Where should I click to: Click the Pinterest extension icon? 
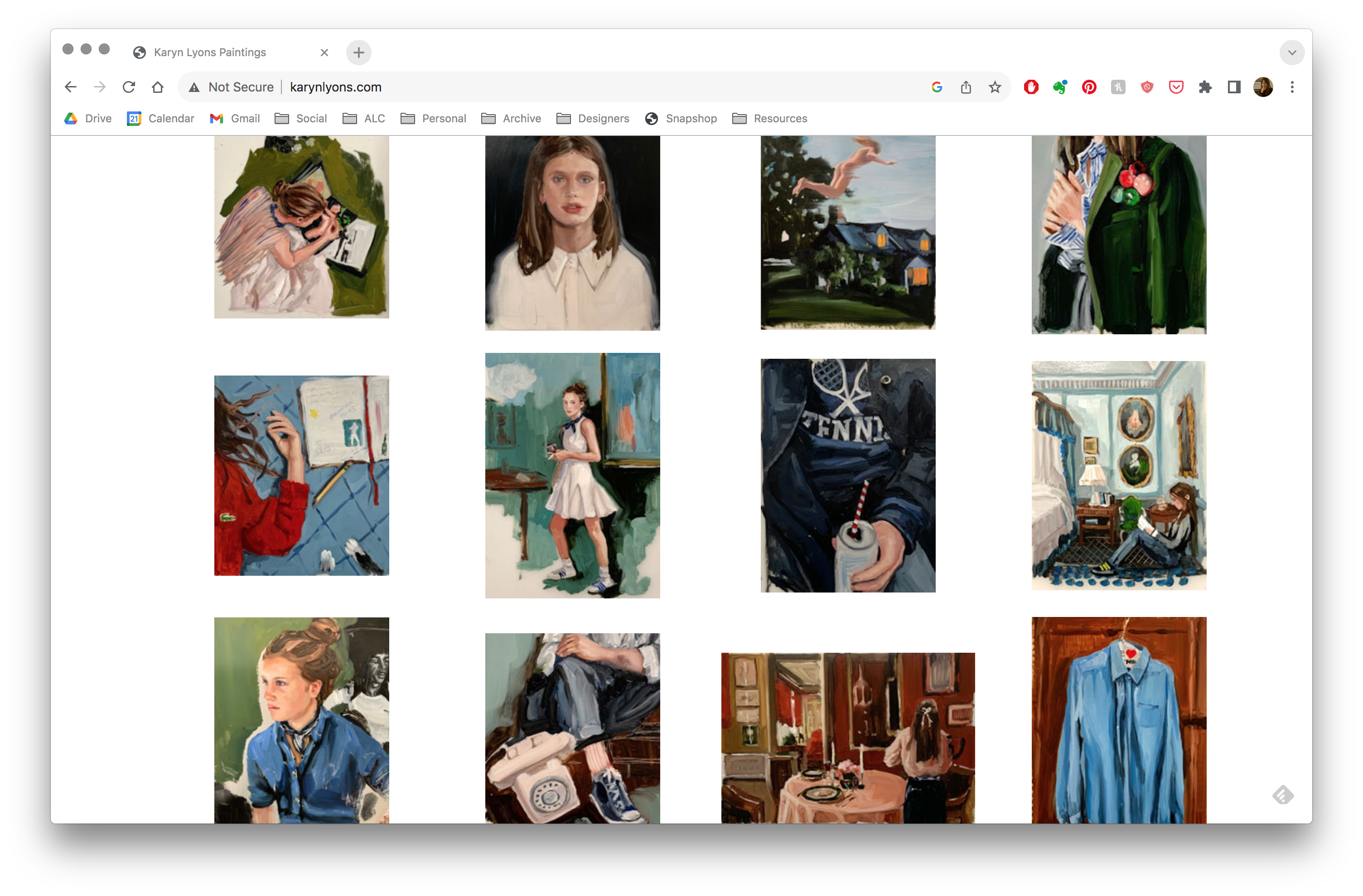pos(1089,87)
